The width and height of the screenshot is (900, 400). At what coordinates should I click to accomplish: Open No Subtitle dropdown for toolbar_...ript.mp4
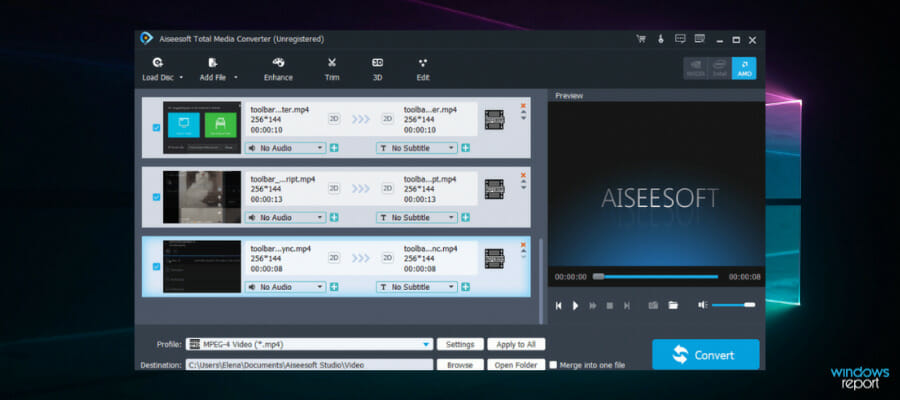(x=417, y=218)
